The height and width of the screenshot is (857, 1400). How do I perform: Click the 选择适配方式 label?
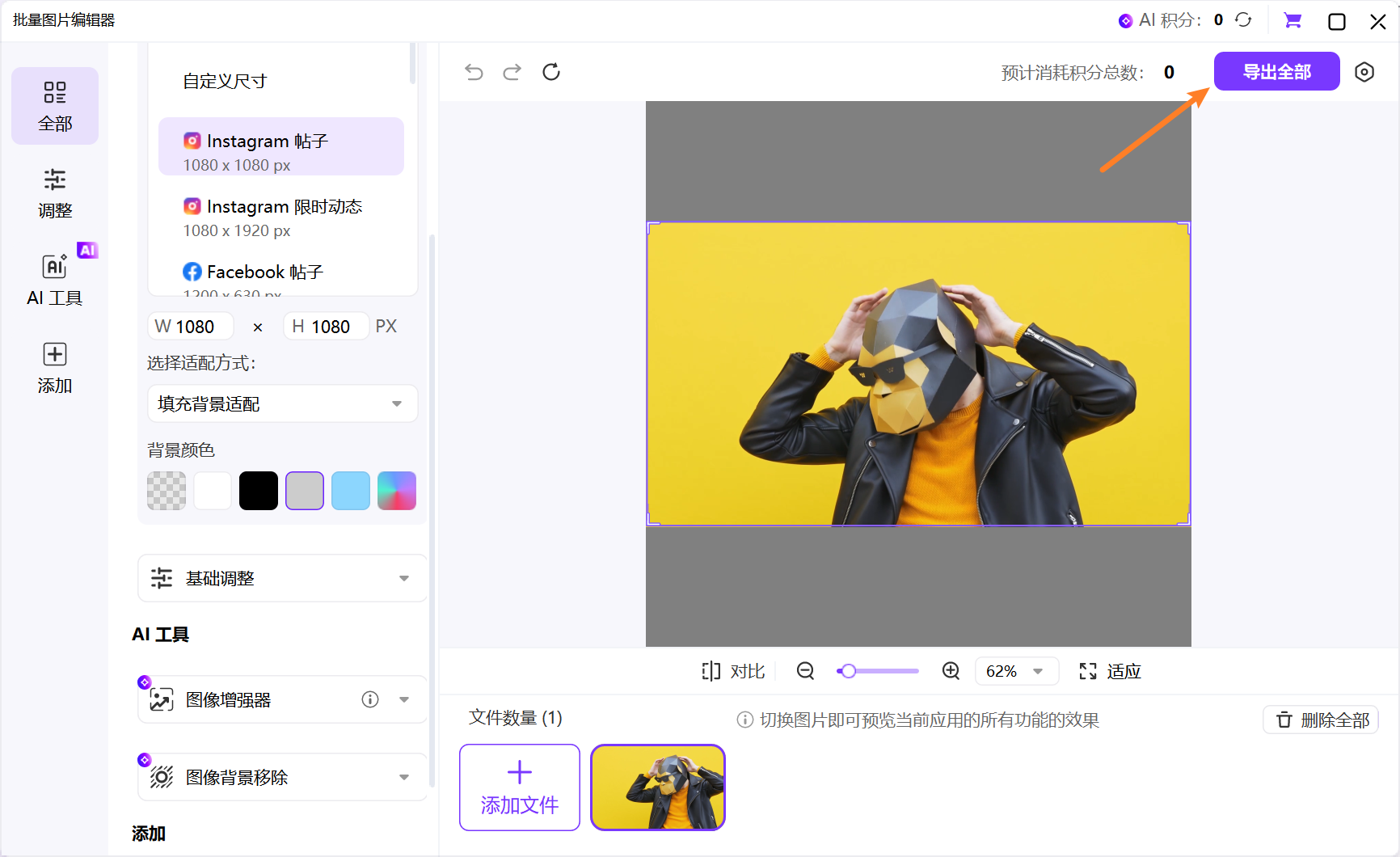click(x=201, y=363)
